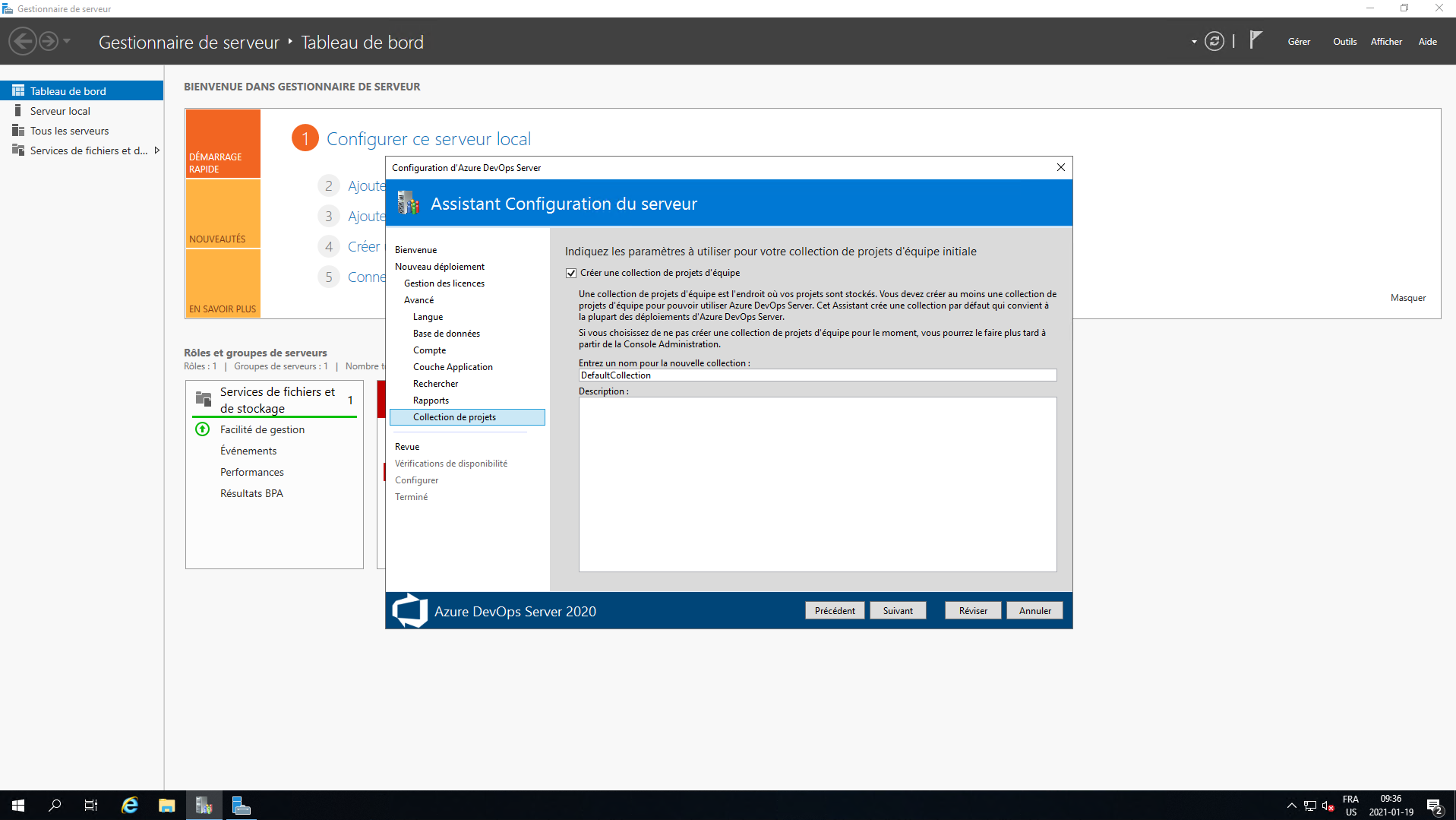Click the Task View taskbar icon
Viewport: 1456px width, 820px height.
tap(91, 806)
